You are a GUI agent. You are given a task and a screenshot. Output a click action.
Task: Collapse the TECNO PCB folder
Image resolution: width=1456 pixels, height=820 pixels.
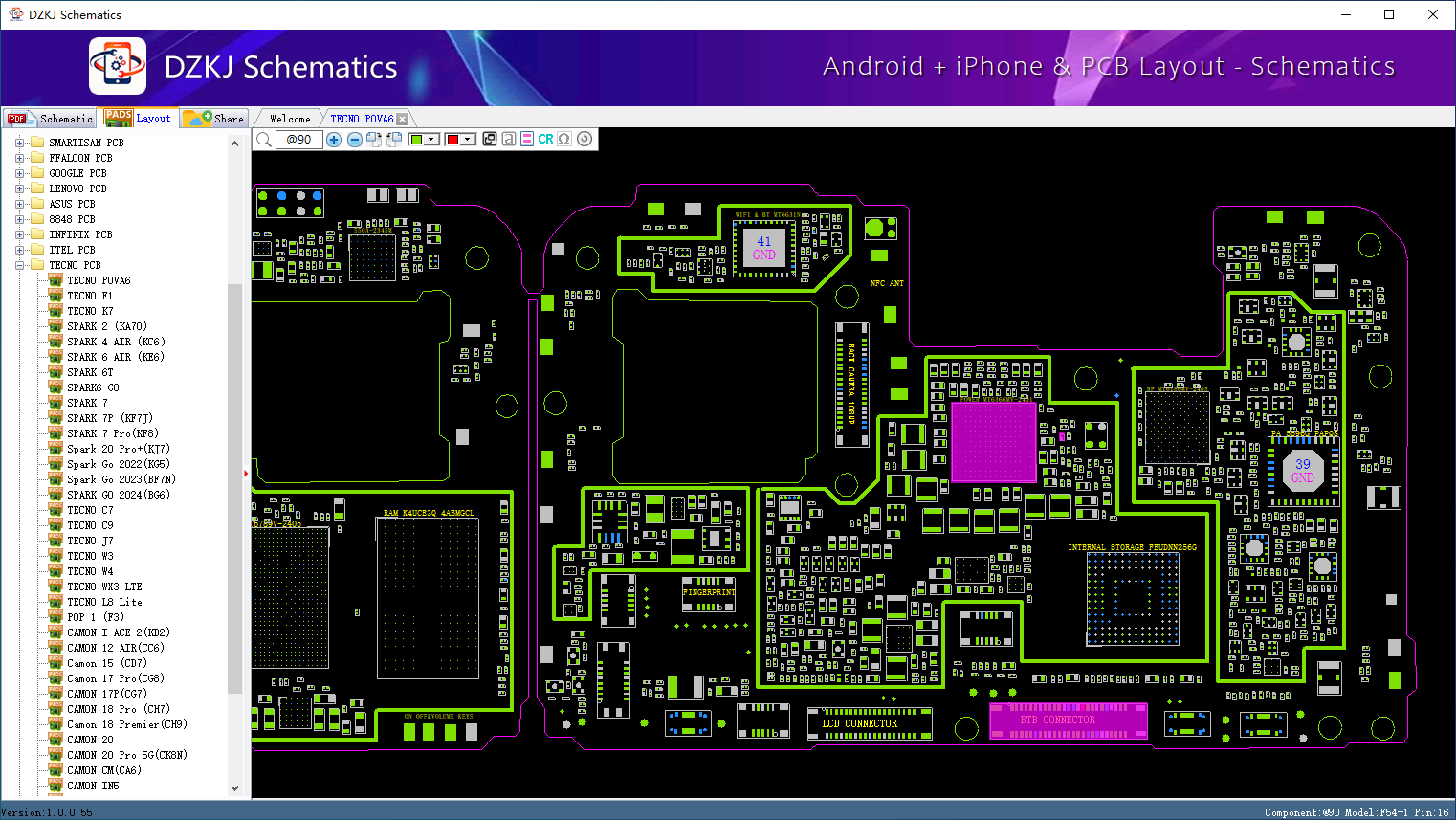(x=19, y=265)
